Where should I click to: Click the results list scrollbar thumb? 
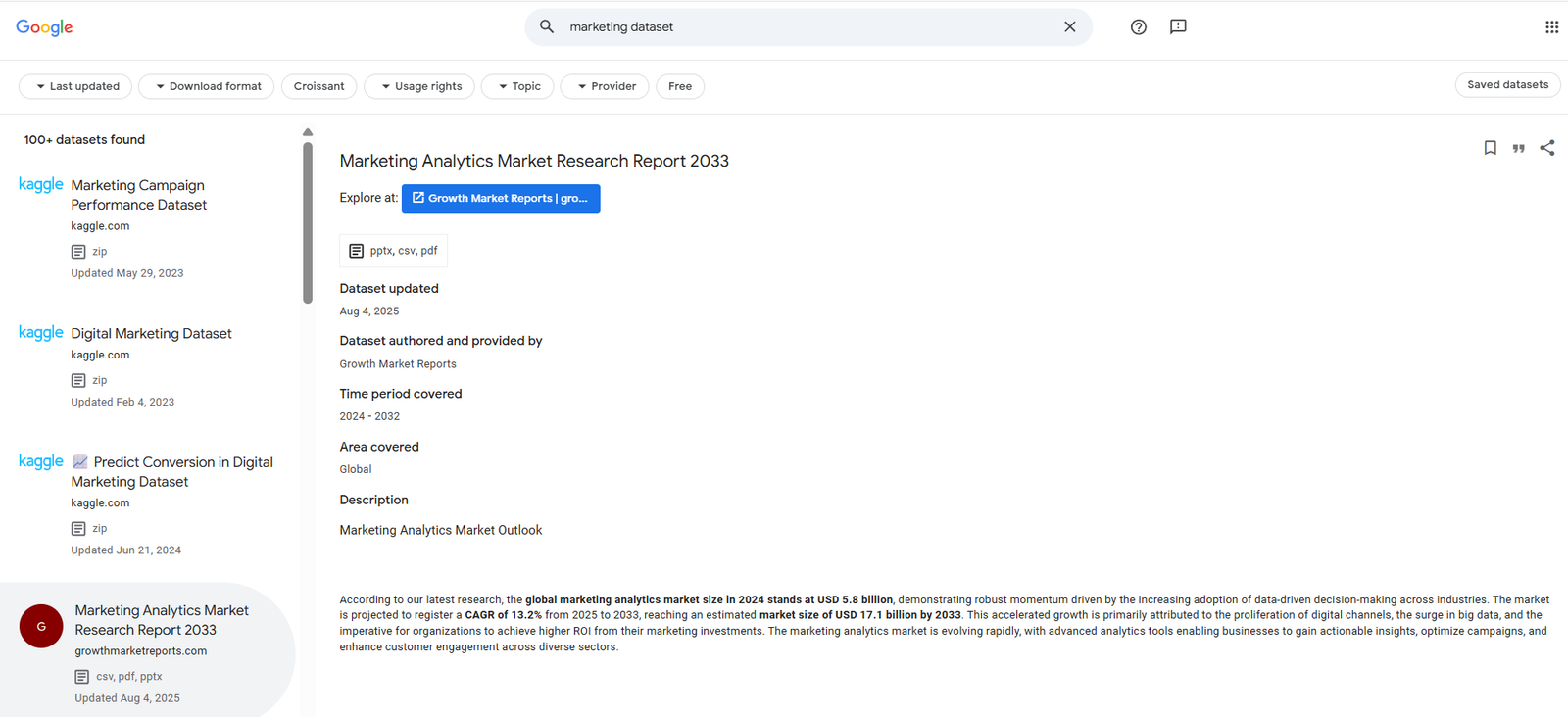[x=308, y=223]
